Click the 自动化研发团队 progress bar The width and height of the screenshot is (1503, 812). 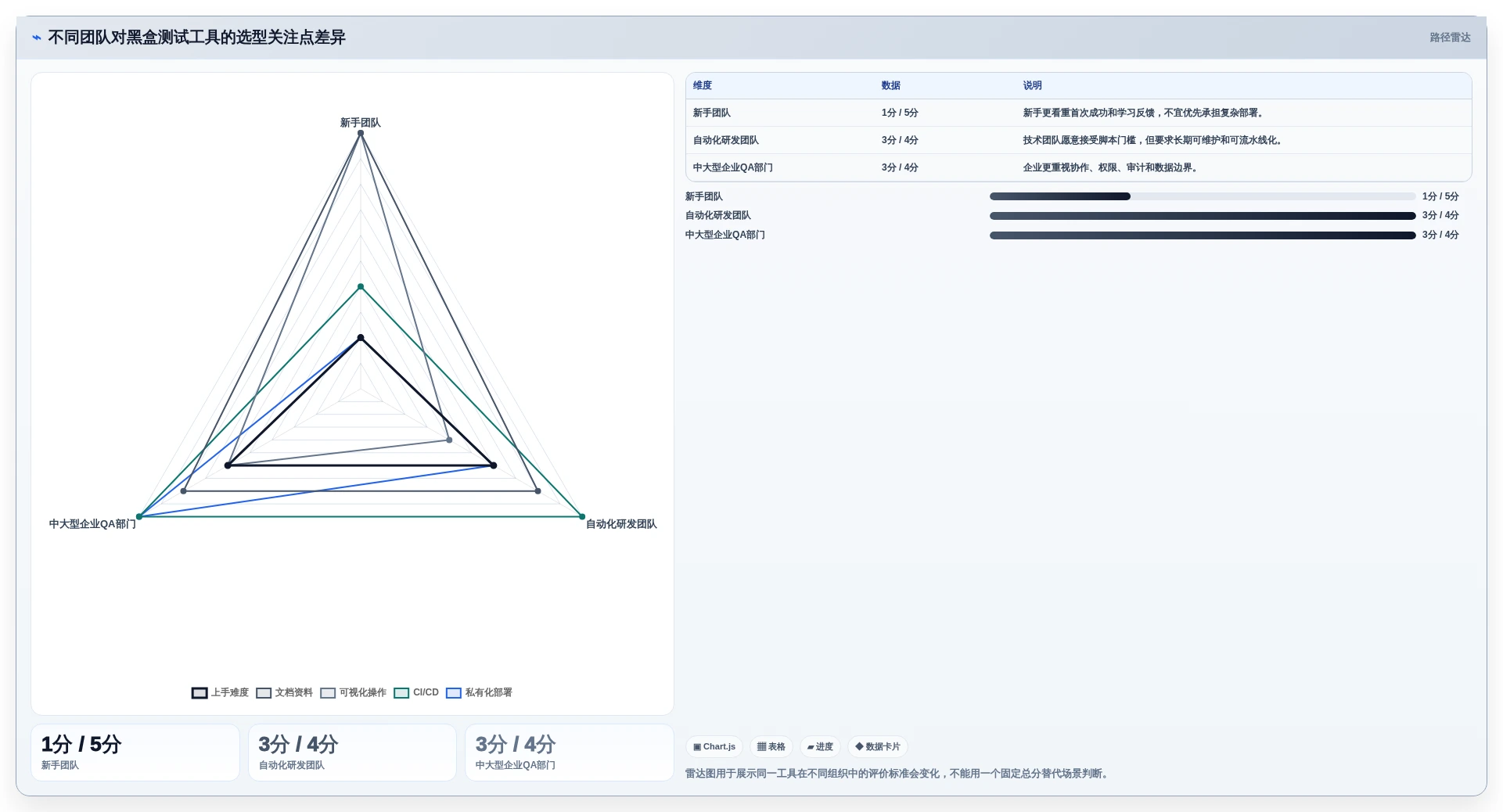[1203, 216]
